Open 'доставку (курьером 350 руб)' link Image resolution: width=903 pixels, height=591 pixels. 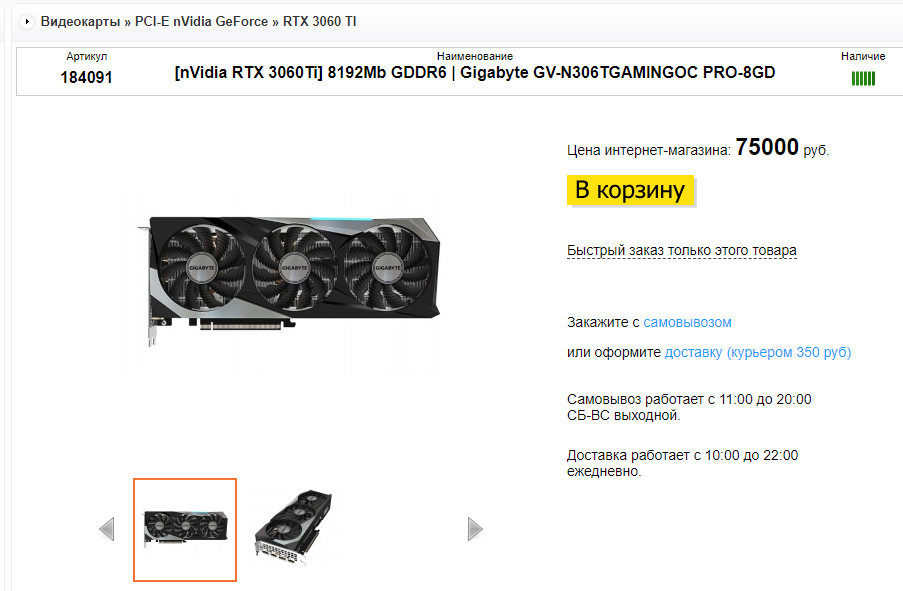758,353
